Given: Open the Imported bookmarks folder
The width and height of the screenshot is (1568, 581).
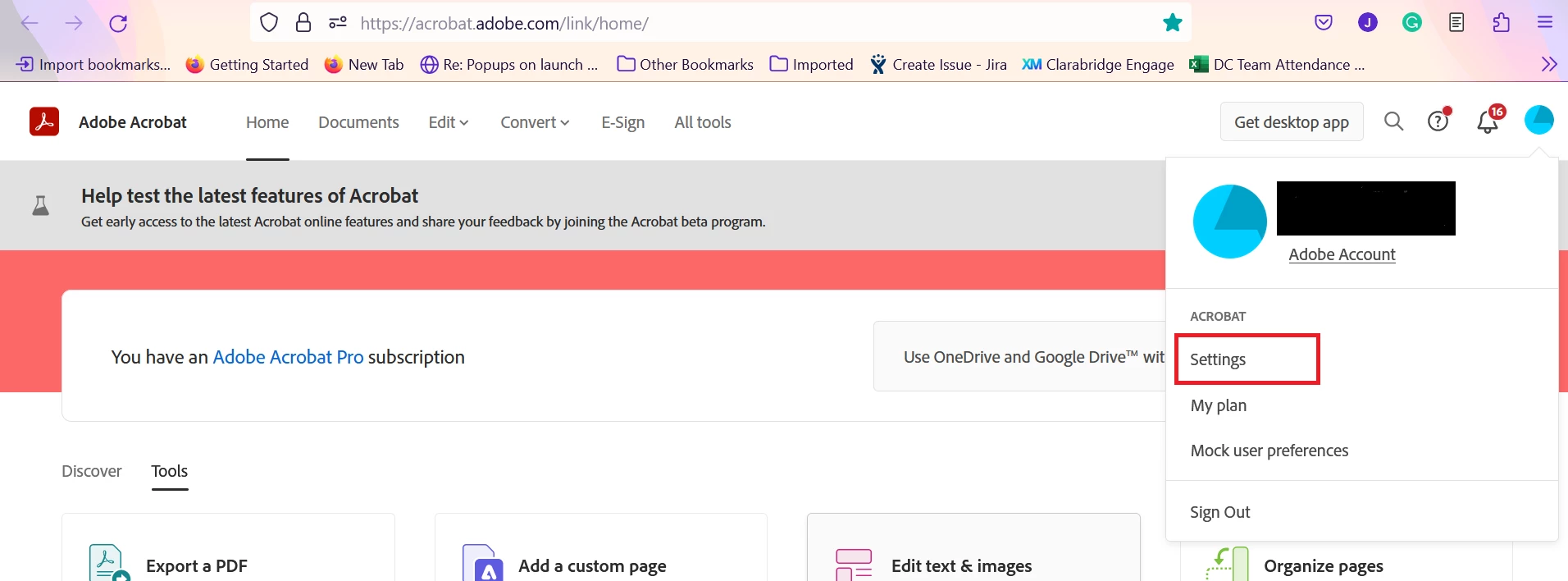Looking at the screenshot, I should click(x=811, y=64).
